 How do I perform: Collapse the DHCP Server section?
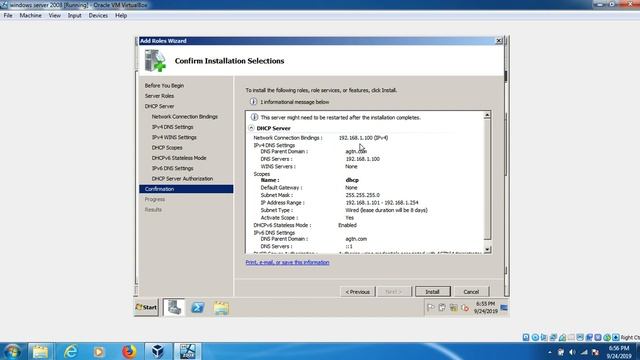251,128
